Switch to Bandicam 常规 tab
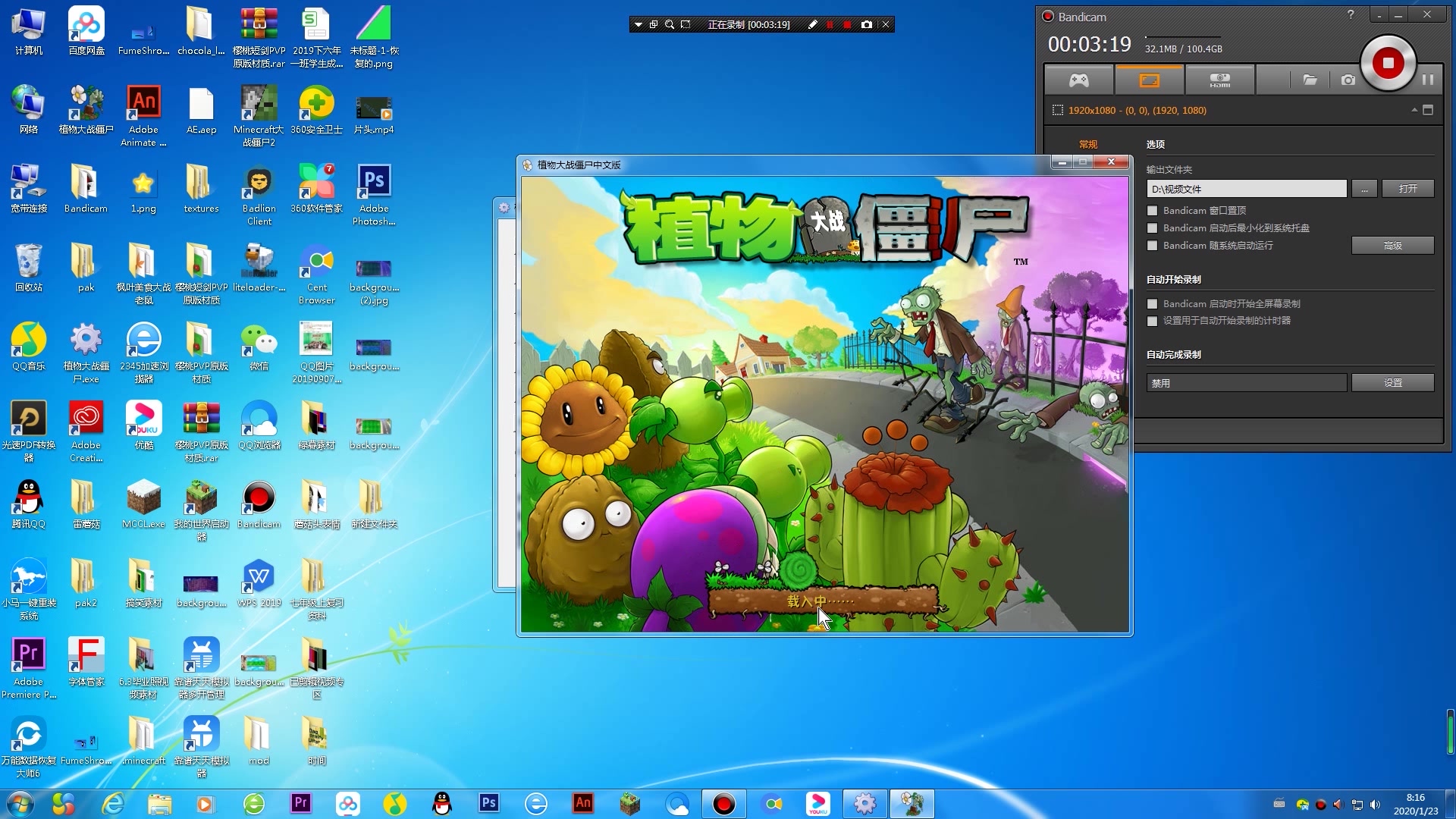Screen dimensions: 1456x819 tap(1089, 143)
